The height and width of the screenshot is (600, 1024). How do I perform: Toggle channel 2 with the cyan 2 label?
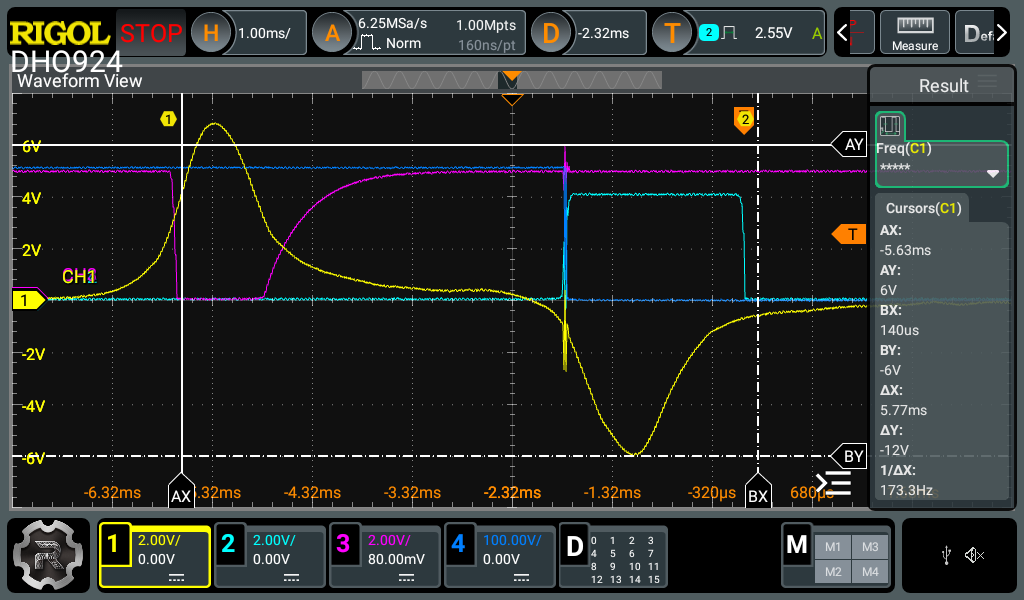228,543
